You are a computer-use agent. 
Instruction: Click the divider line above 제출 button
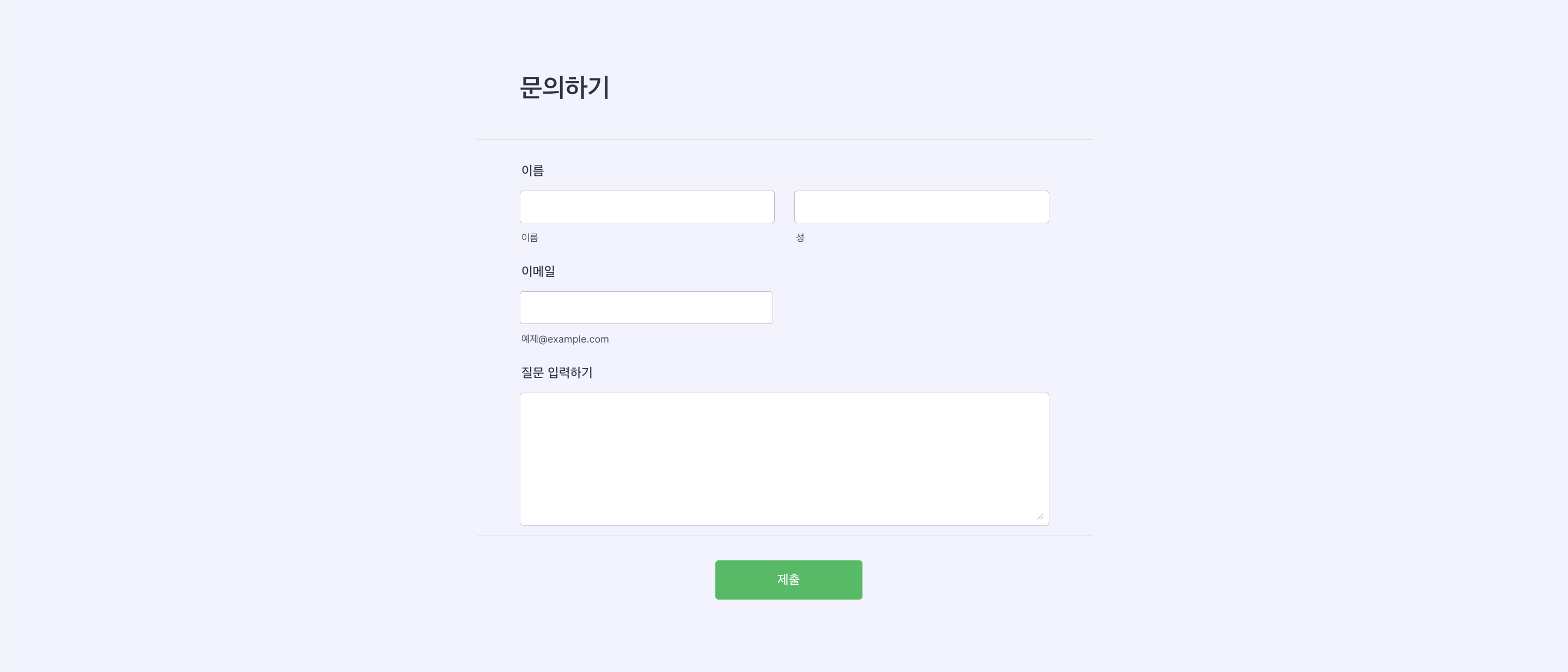(784, 536)
